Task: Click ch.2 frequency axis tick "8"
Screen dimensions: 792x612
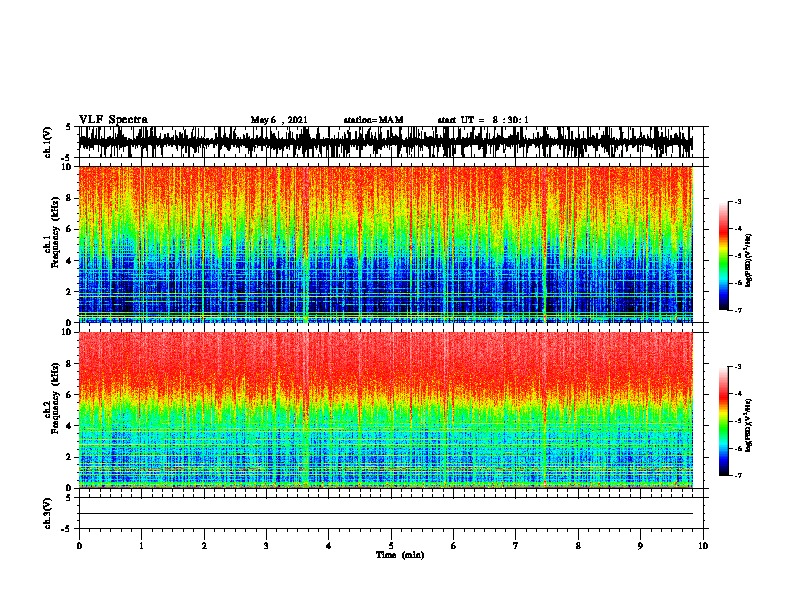Action: 70,363
